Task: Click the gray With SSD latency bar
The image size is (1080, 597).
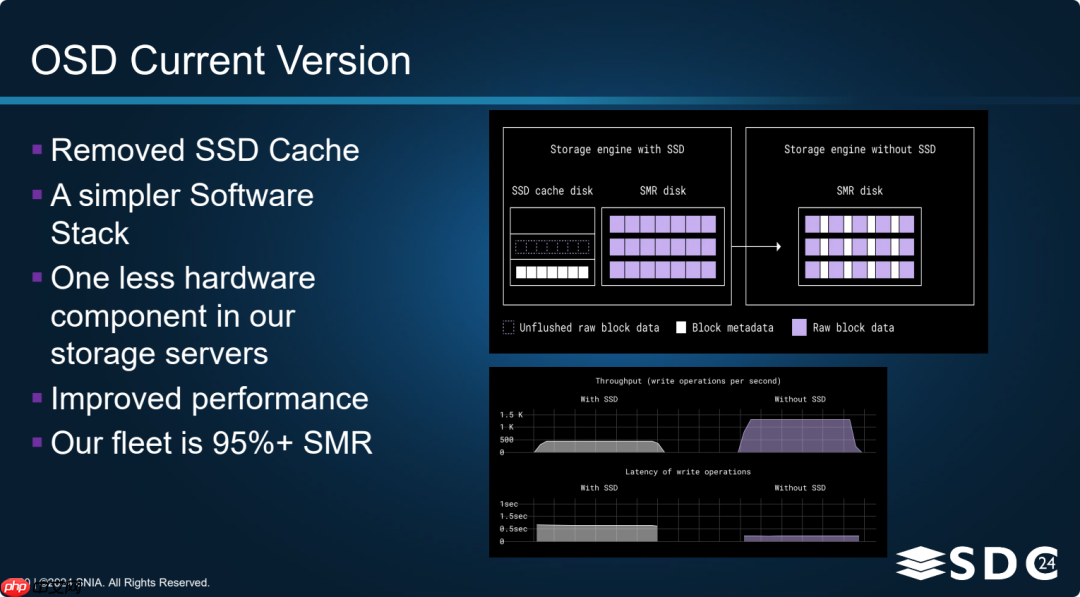Action: tap(597, 533)
